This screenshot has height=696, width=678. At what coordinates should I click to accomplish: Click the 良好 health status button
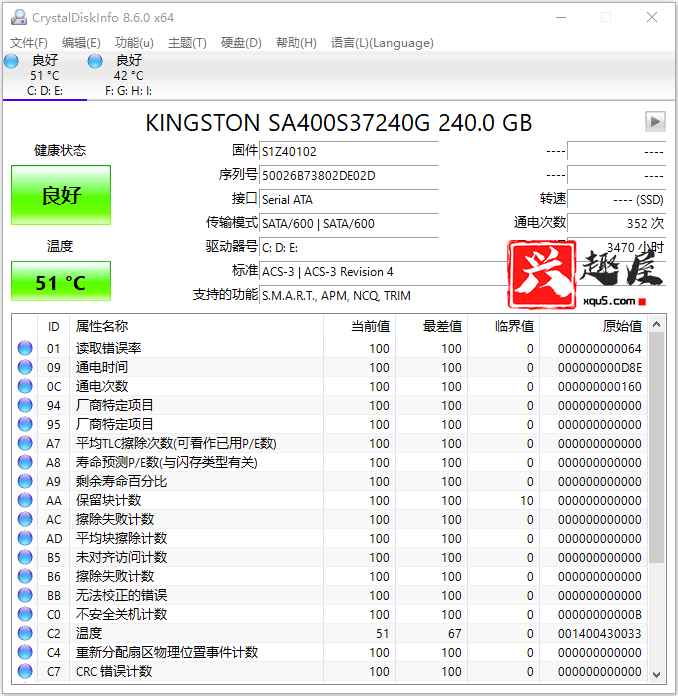tap(61, 195)
